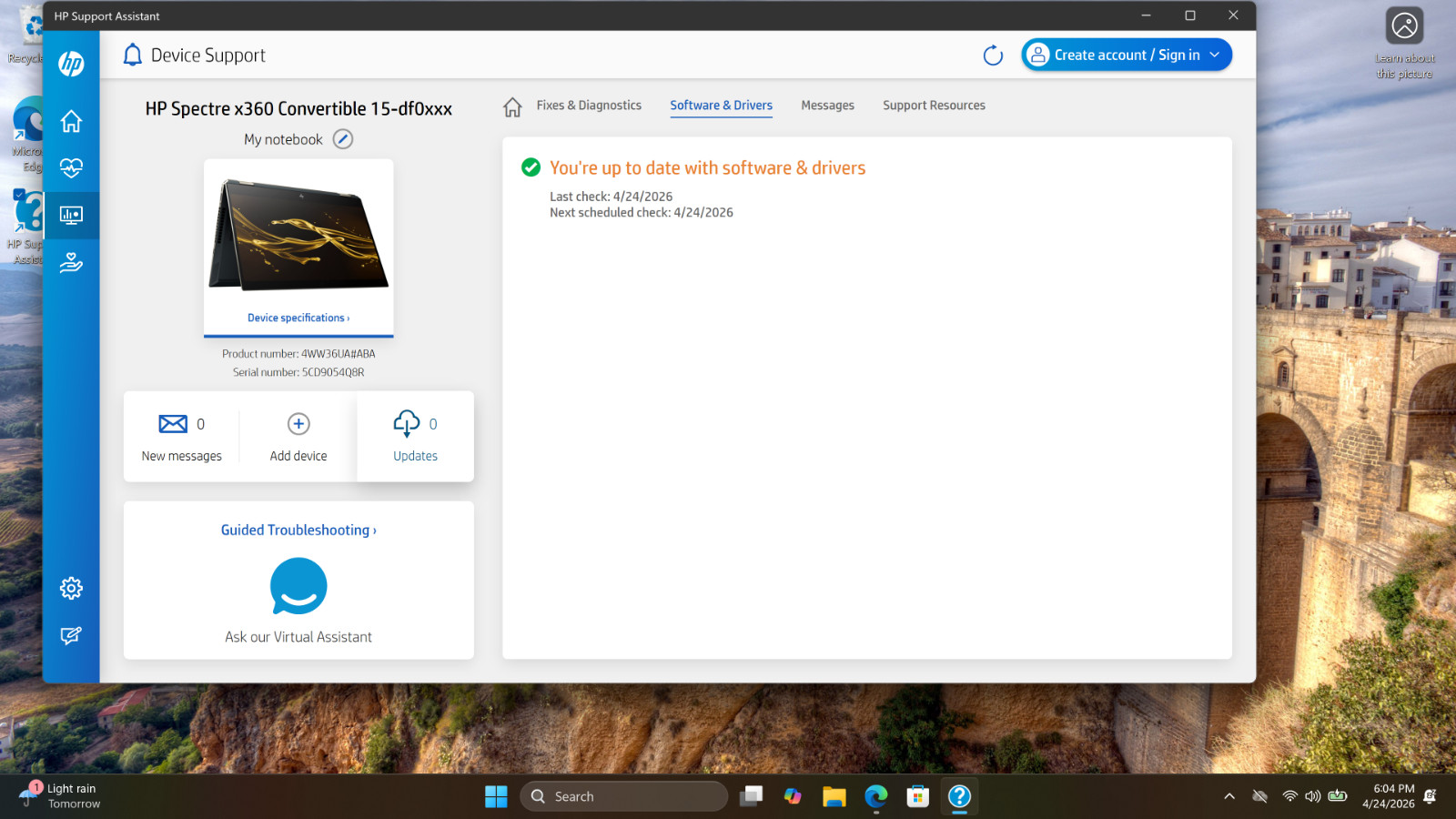Open notification bell in system tray
The height and width of the screenshot is (819, 1456).
pos(1430,796)
